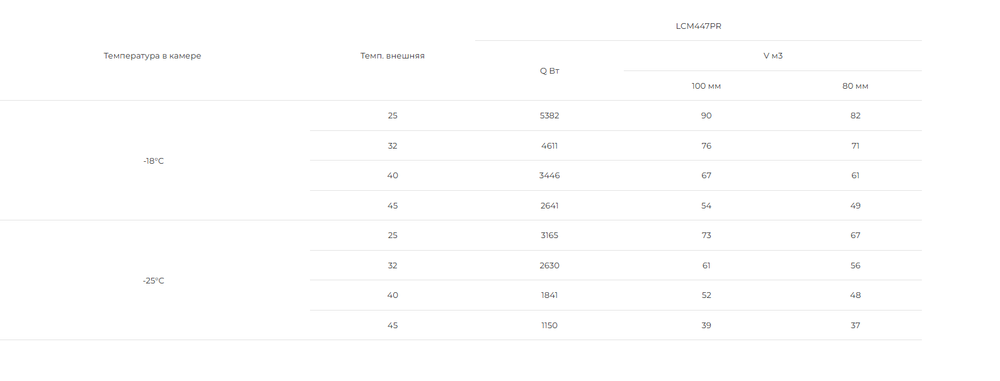Image resolution: width=1000 pixels, height=381 pixels.
Task: Click the 5382 power value cell
Action: coord(549,116)
